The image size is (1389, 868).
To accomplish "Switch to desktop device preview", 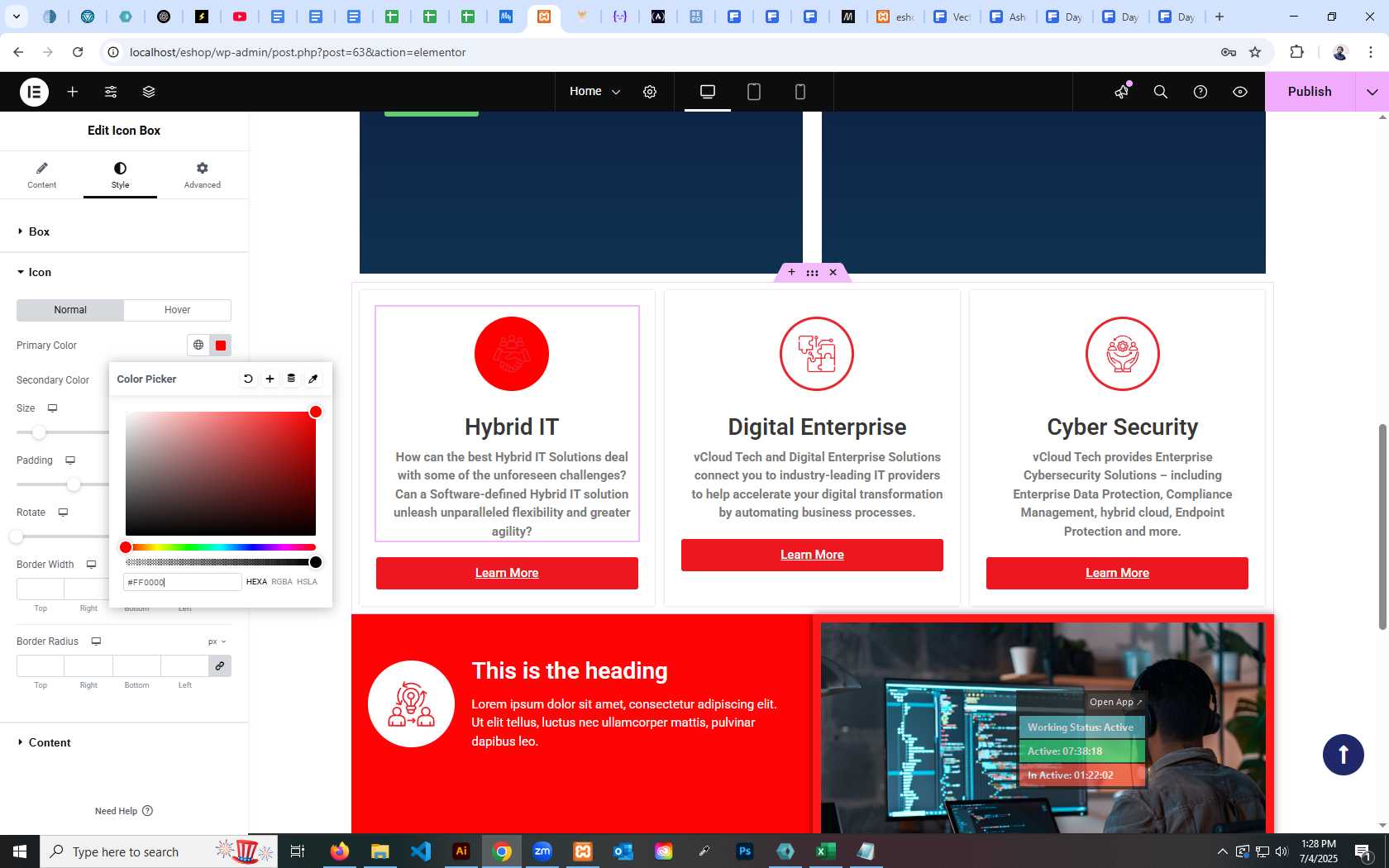I will tap(708, 92).
